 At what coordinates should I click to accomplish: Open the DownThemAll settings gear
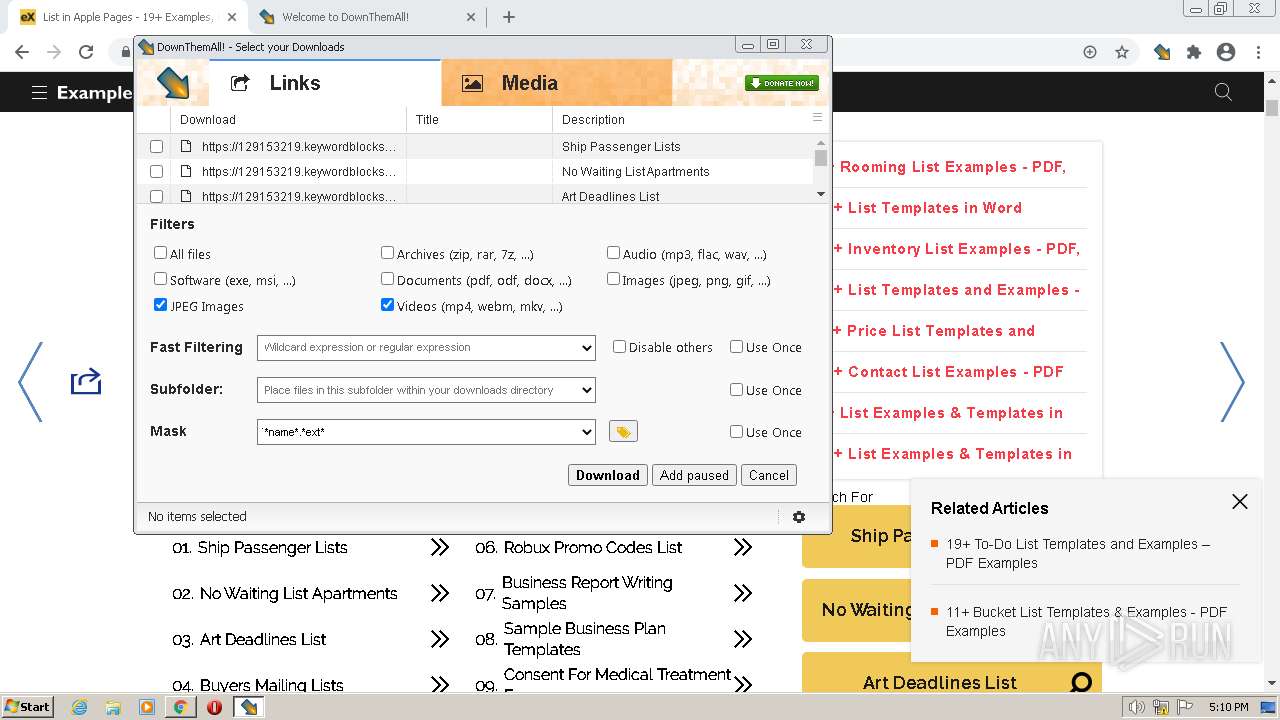(799, 517)
